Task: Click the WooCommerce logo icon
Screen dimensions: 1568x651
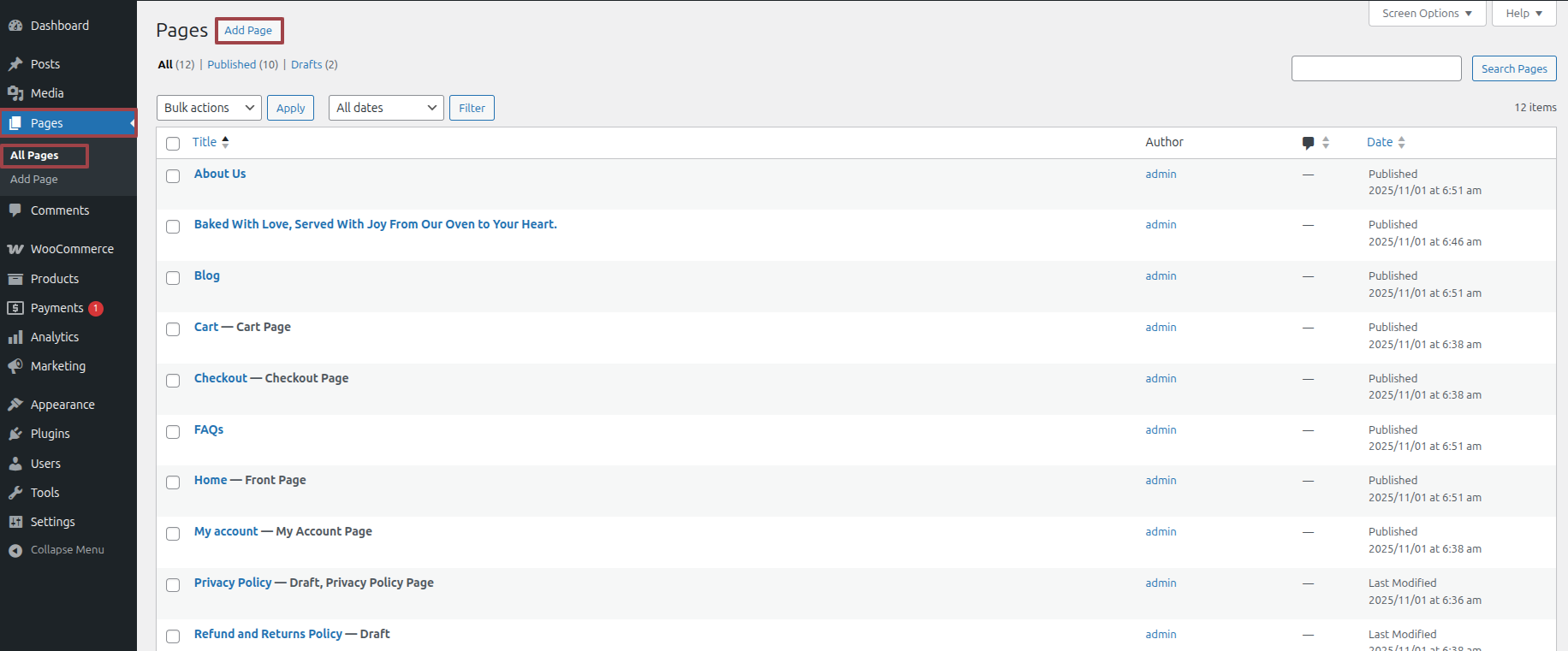Action: point(15,249)
